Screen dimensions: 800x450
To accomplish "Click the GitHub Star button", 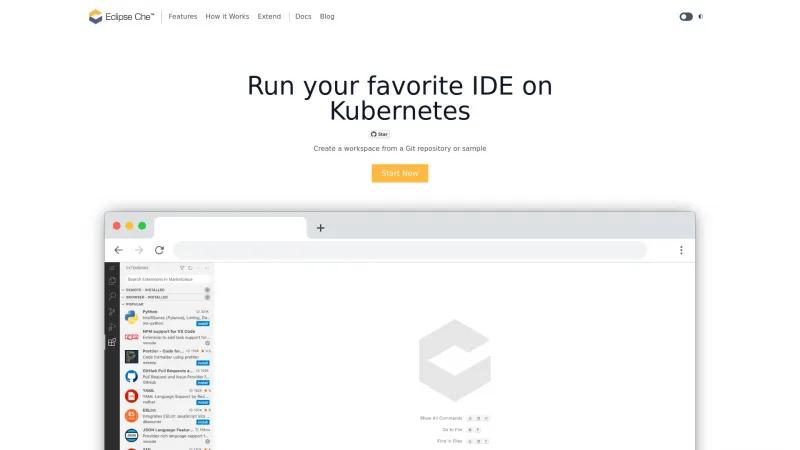I will point(380,134).
